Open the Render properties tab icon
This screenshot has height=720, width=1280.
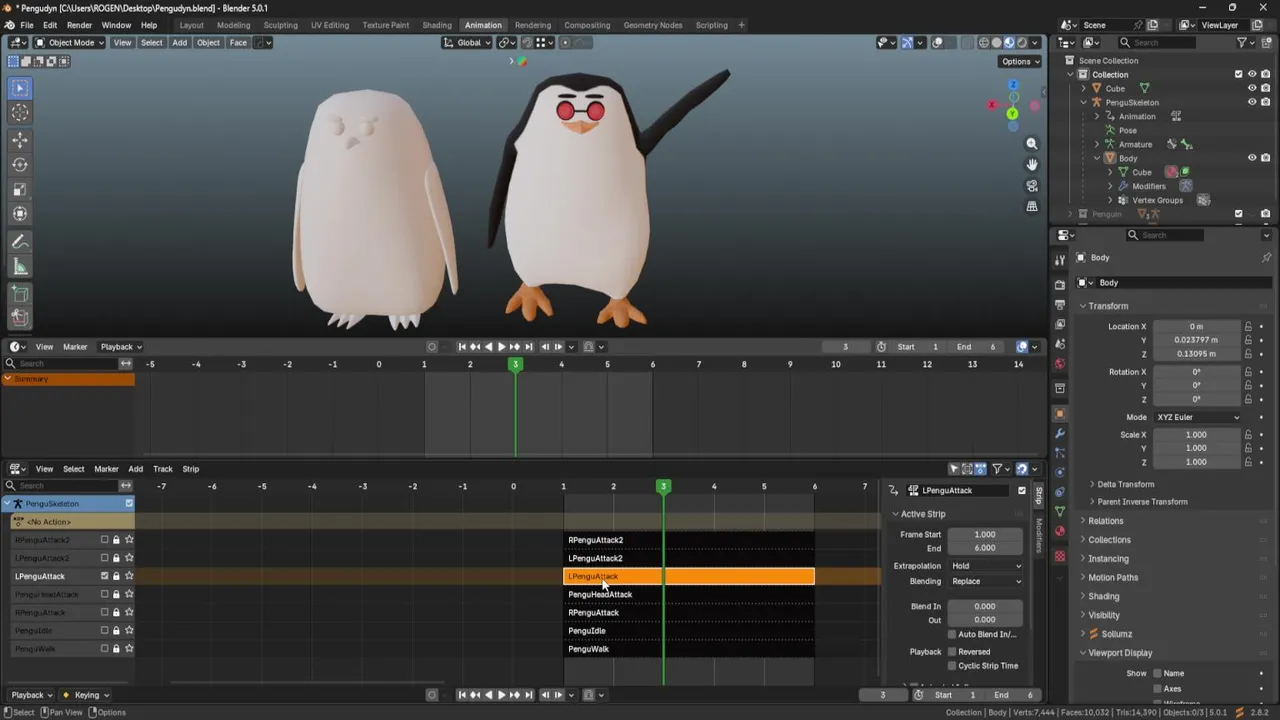(x=1060, y=283)
